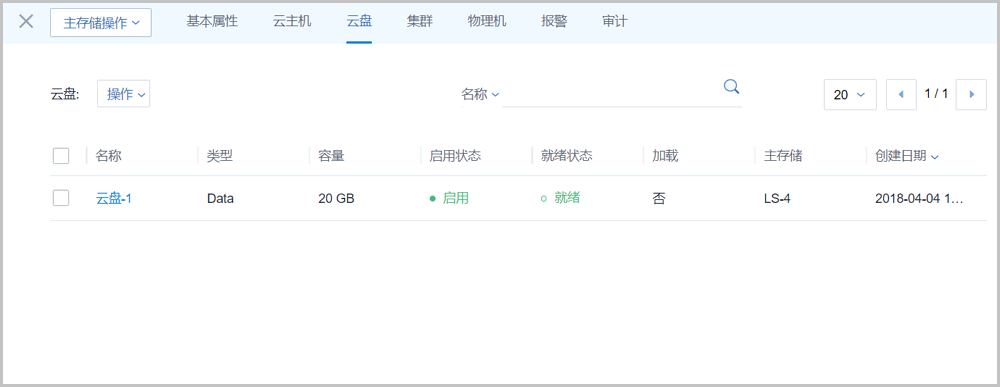The image size is (1000, 387).
Task: Tick the select-all checkbox in header
Action: click(61, 156)
